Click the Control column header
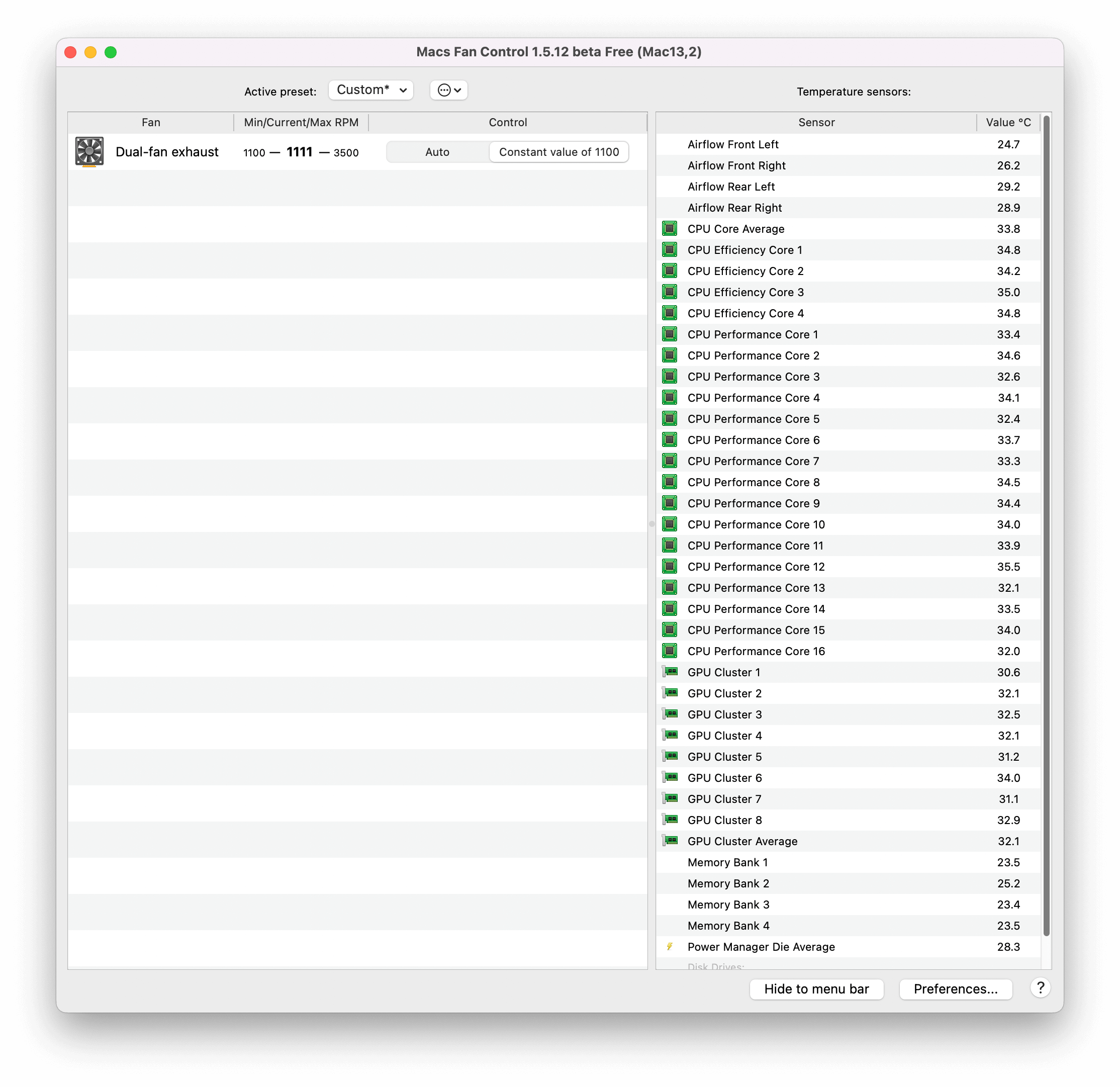Image resolution: width=1120 pixels, height=1087 pixels. 507,122
